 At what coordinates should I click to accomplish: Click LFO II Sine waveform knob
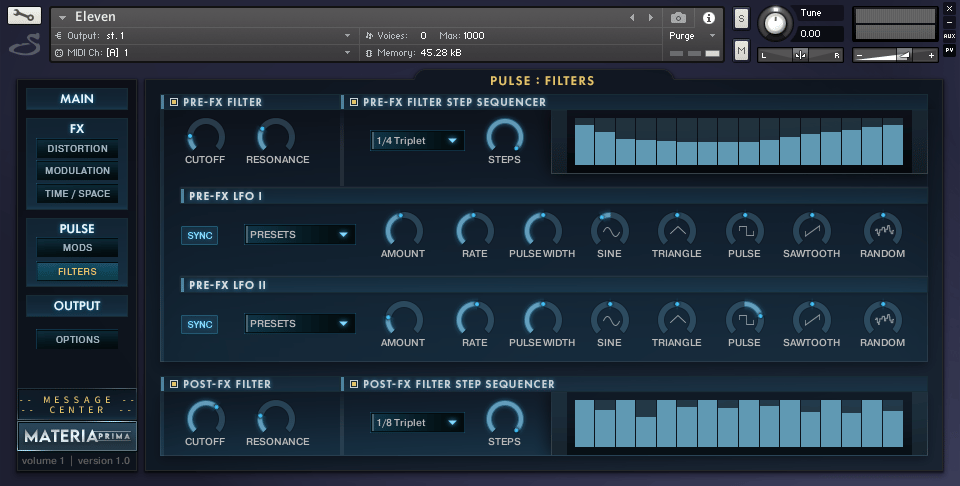(x=609, y=320)
